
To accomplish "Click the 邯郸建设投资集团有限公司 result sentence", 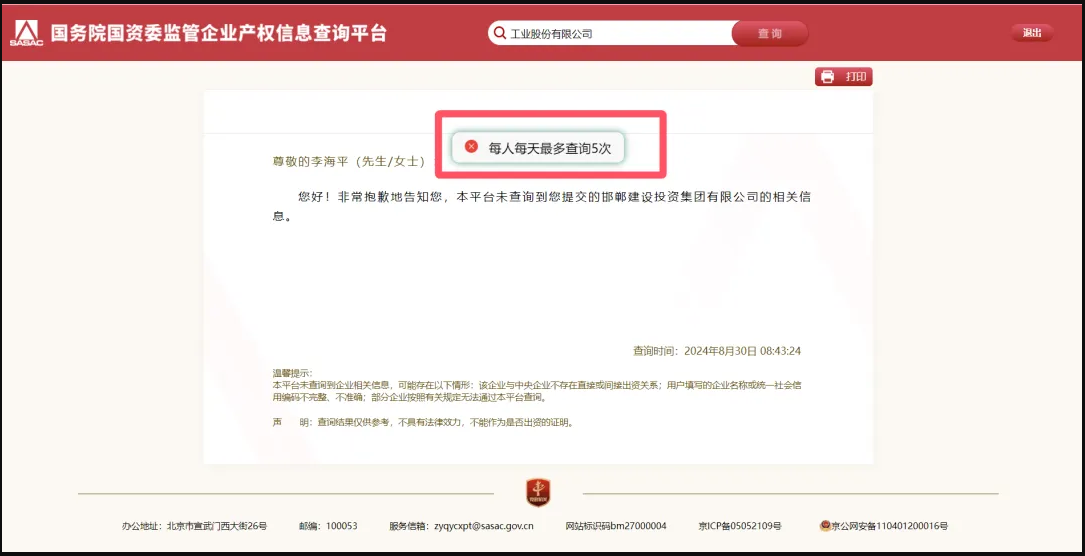I will point(542,206).
